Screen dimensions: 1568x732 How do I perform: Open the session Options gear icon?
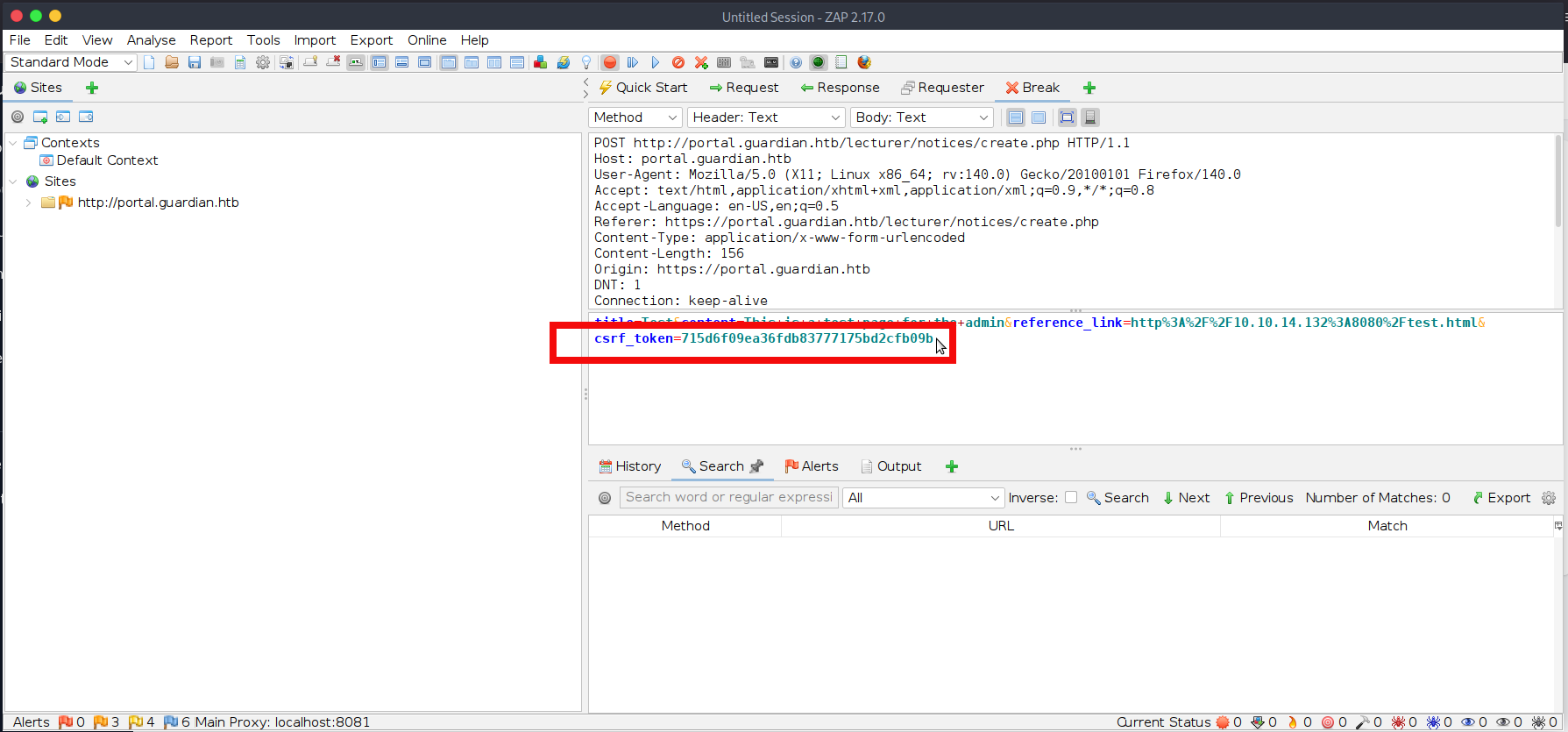263,62
